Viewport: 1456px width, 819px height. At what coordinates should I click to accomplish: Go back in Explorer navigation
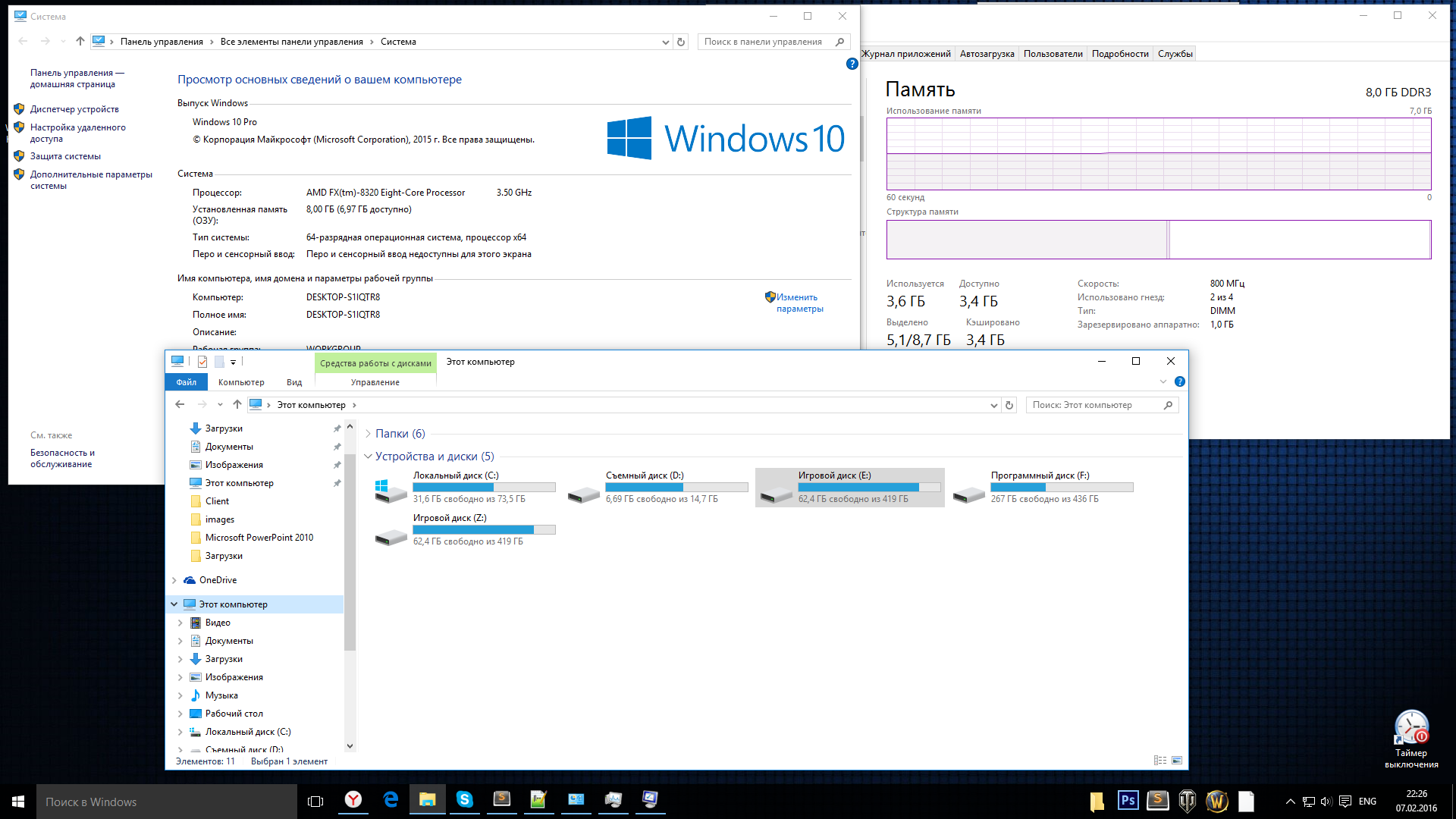click(x=180, y=405)
